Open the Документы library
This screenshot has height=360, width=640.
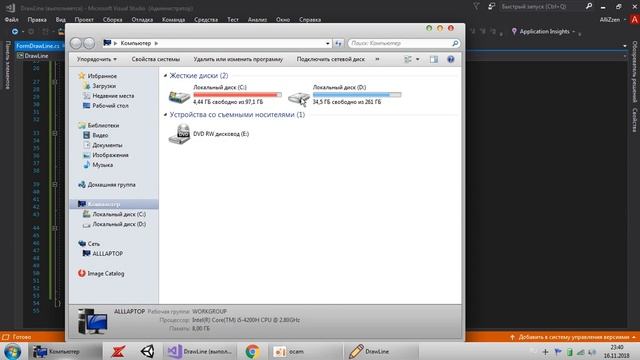point(107,145)
